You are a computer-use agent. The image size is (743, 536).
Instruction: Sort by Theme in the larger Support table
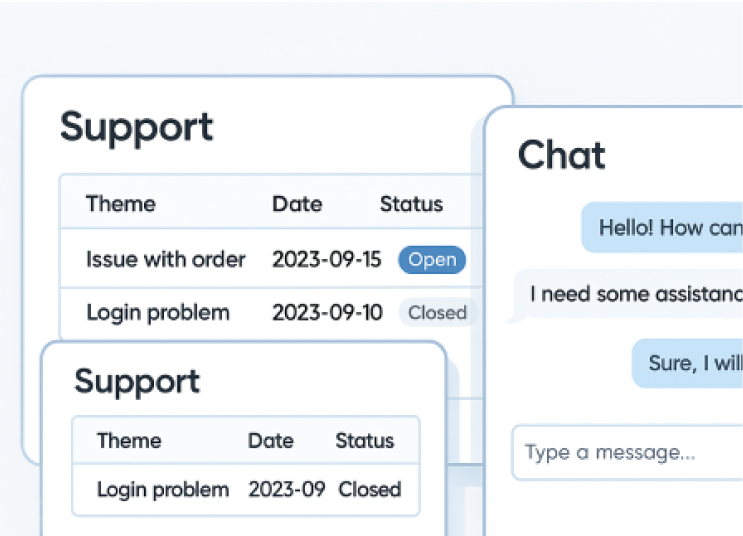[121, 204]
